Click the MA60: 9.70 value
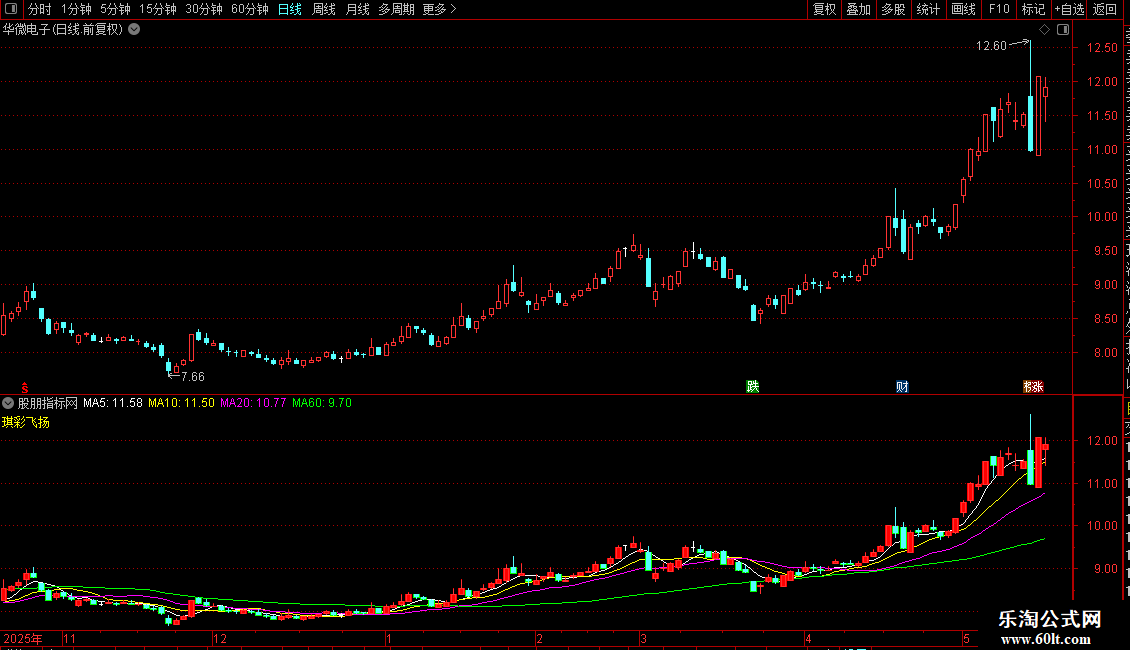 click(x=321, y=403)
